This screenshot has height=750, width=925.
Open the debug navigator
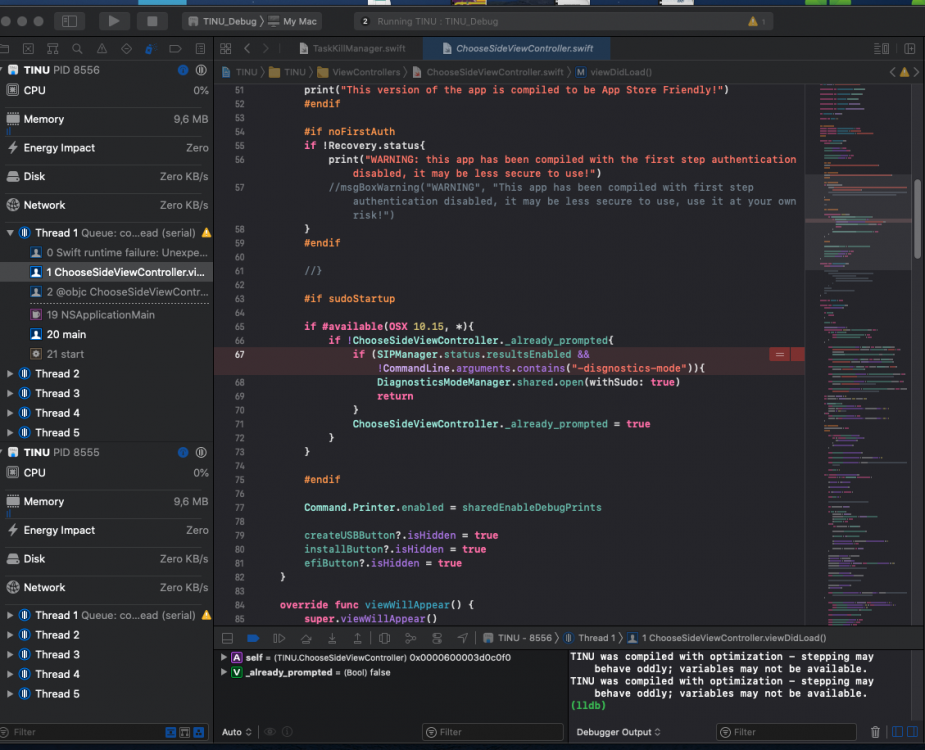(x=150, y=49)
